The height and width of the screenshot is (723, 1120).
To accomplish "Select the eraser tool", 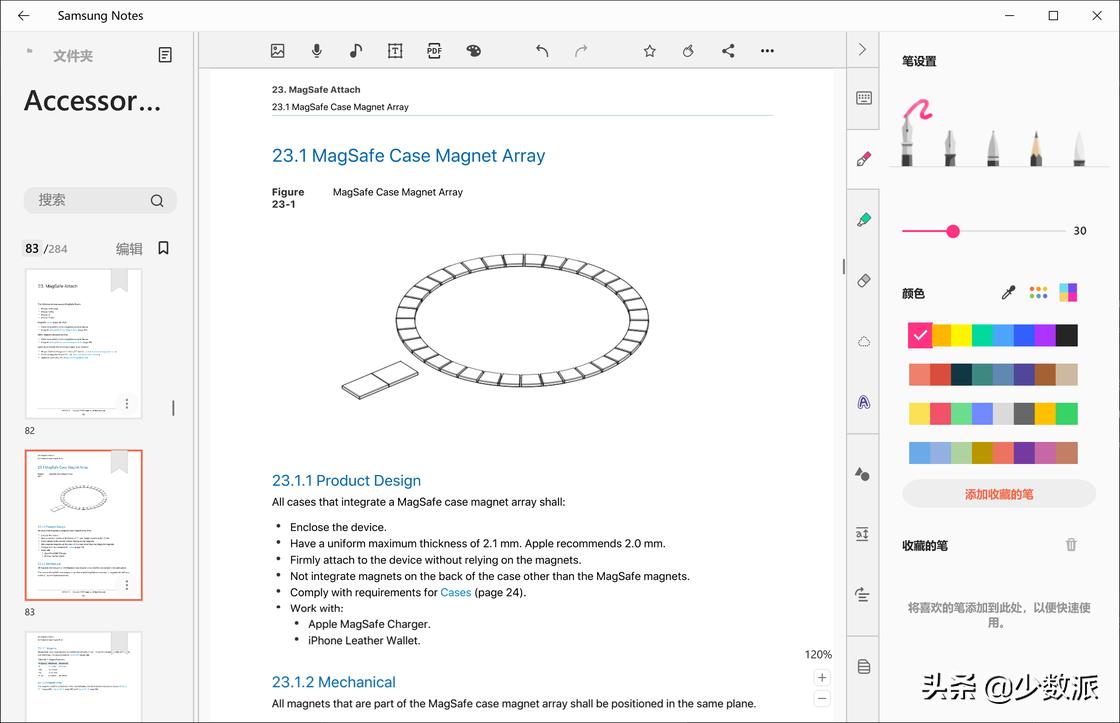I will click(x=864, y=281).
